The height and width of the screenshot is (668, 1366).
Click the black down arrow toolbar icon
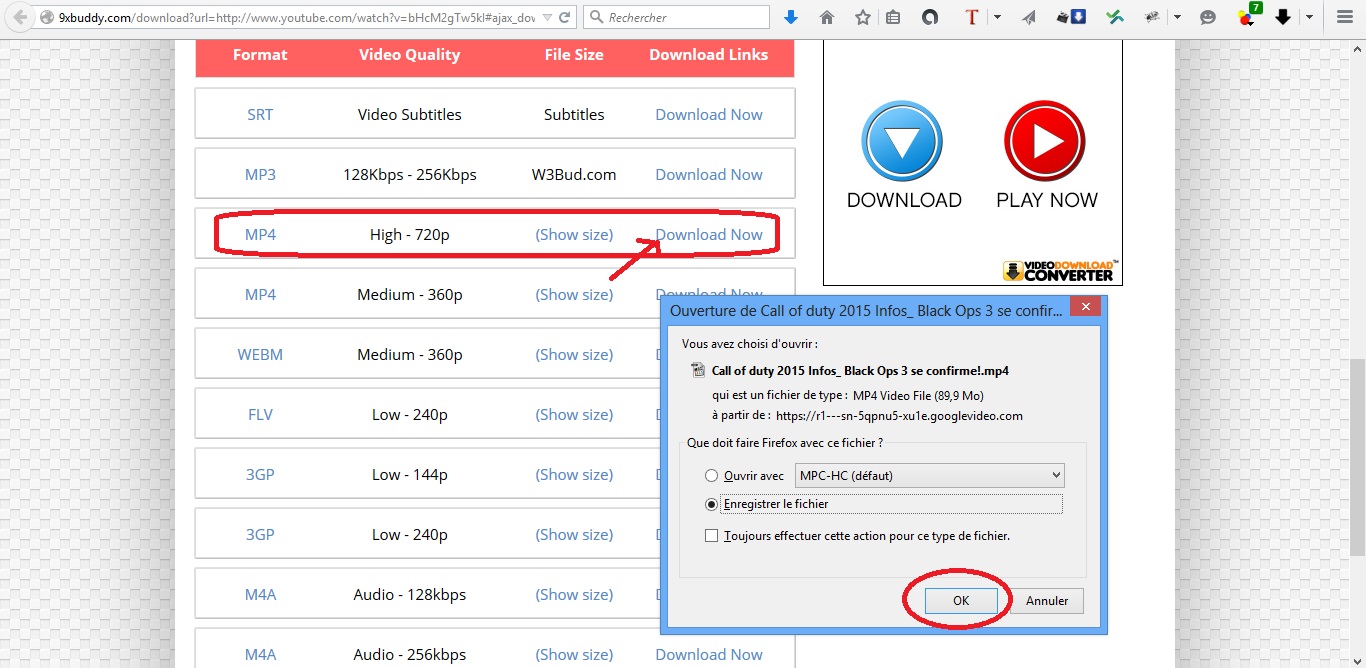[1283, 17]
